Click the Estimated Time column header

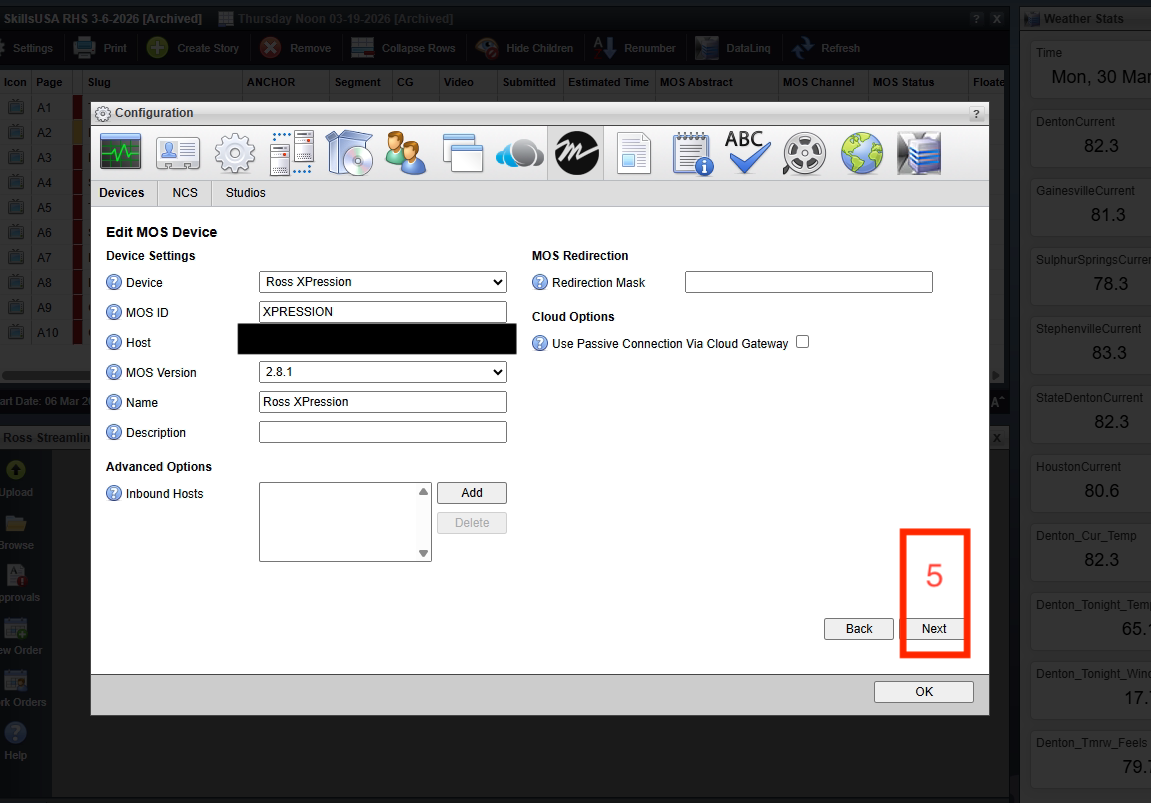pos(608,82)
